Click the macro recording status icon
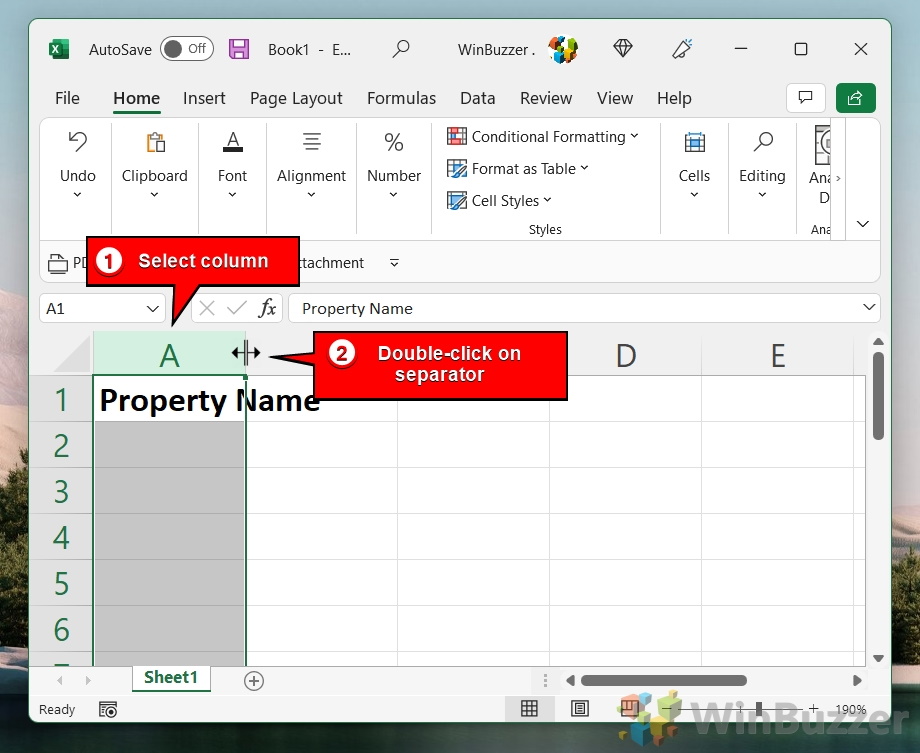Screen dimensions: 920x753 coord(108,710)
